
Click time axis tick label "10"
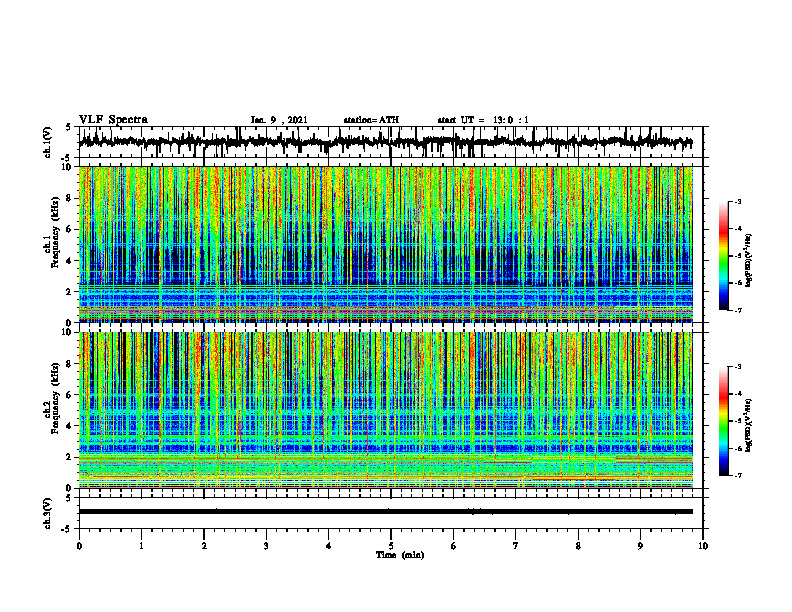click(703, 546)
